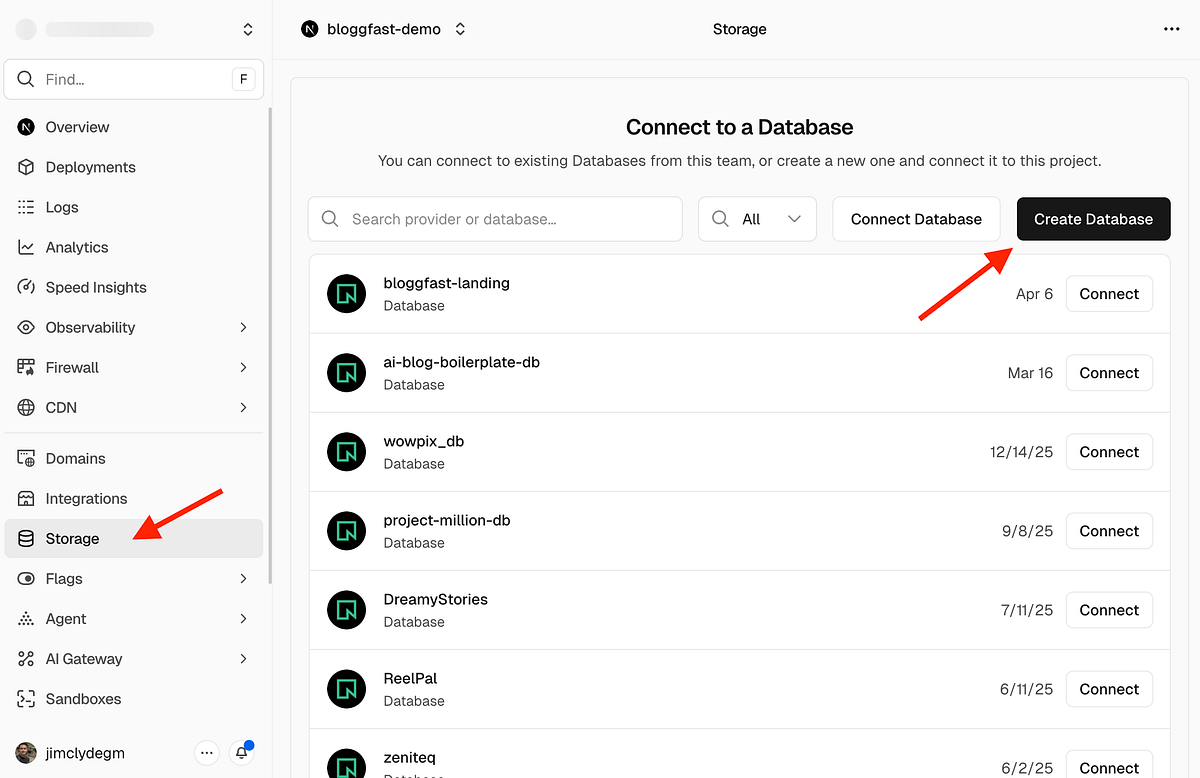Click the Mar 16 date text
The height and width of the screenshot is (778, 1200).
1030,373
